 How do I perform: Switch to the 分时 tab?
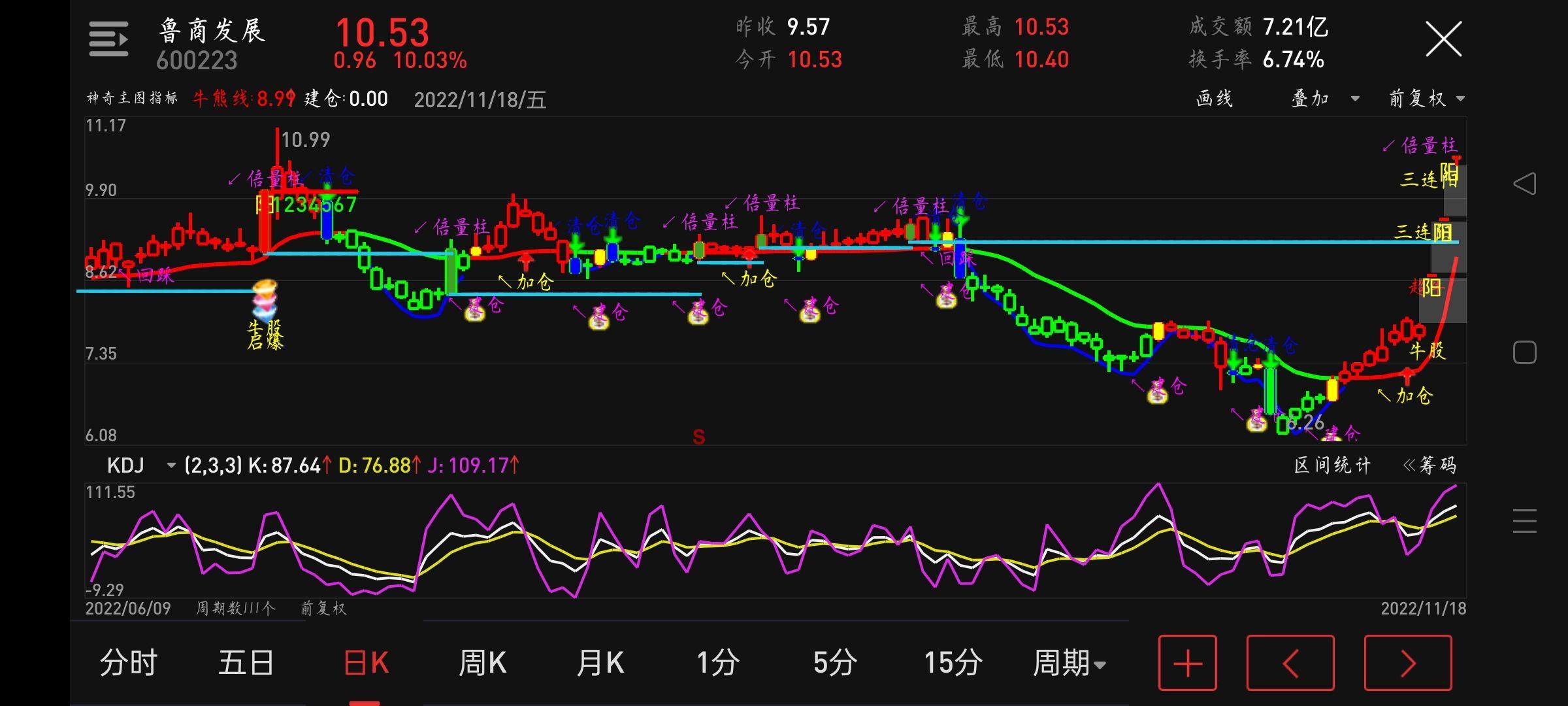point(128,663)
